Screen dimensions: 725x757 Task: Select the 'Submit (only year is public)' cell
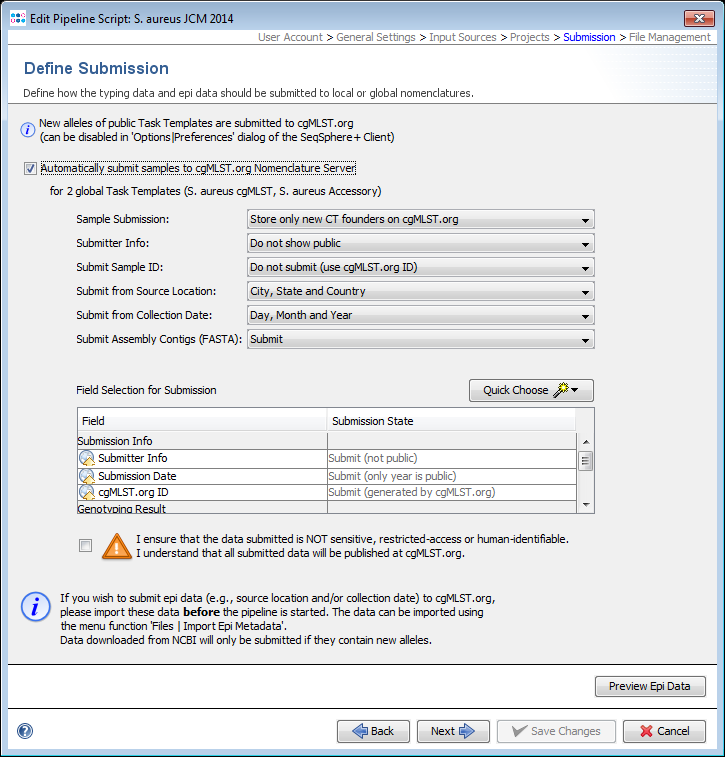click(452, 476)
